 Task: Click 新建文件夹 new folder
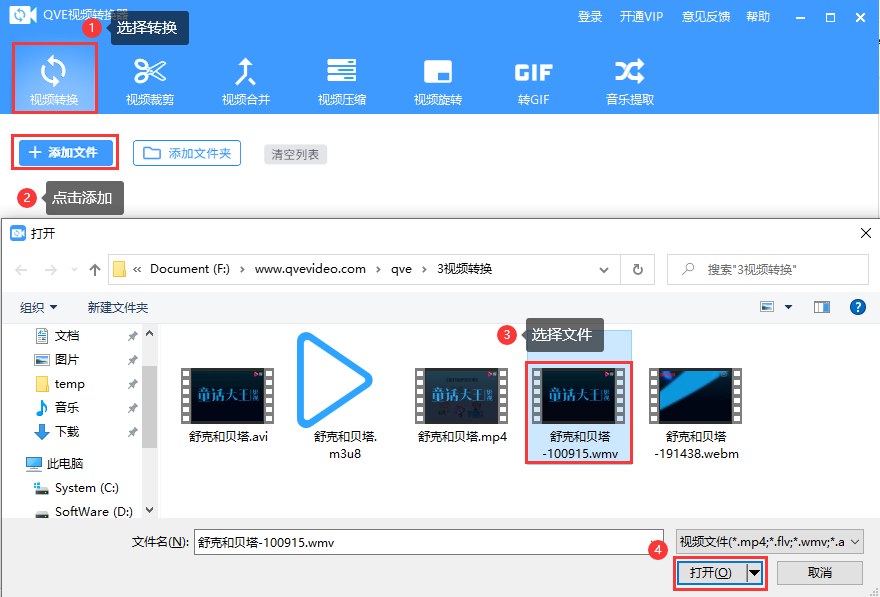[118, 307]
